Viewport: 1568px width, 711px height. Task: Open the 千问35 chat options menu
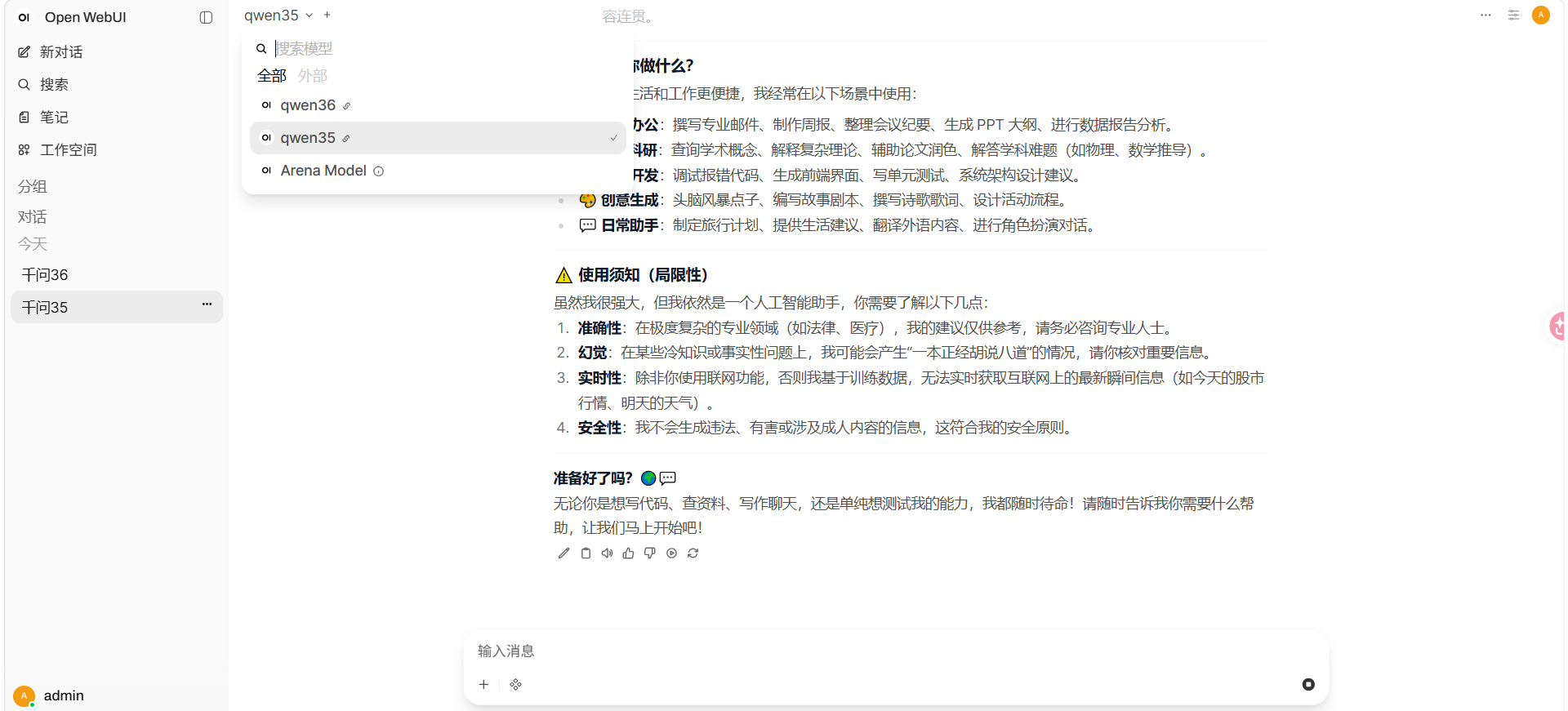(x=207, y=304)
